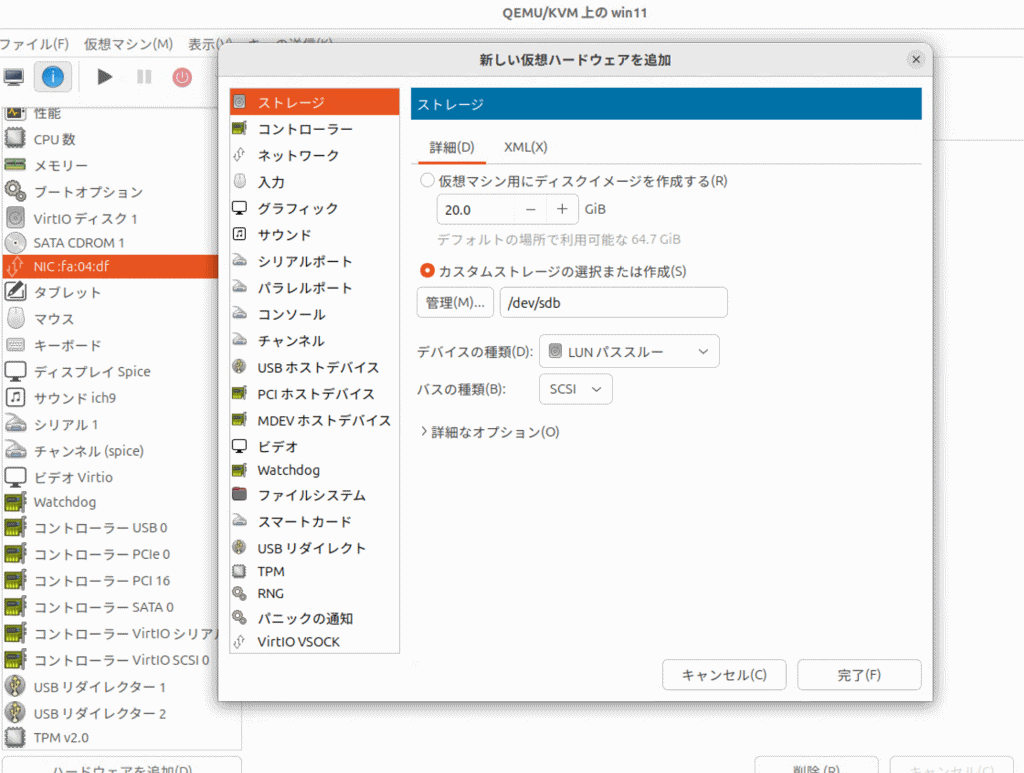
Task: Click the graphical console monitor icon
Action: click(14, 77)
